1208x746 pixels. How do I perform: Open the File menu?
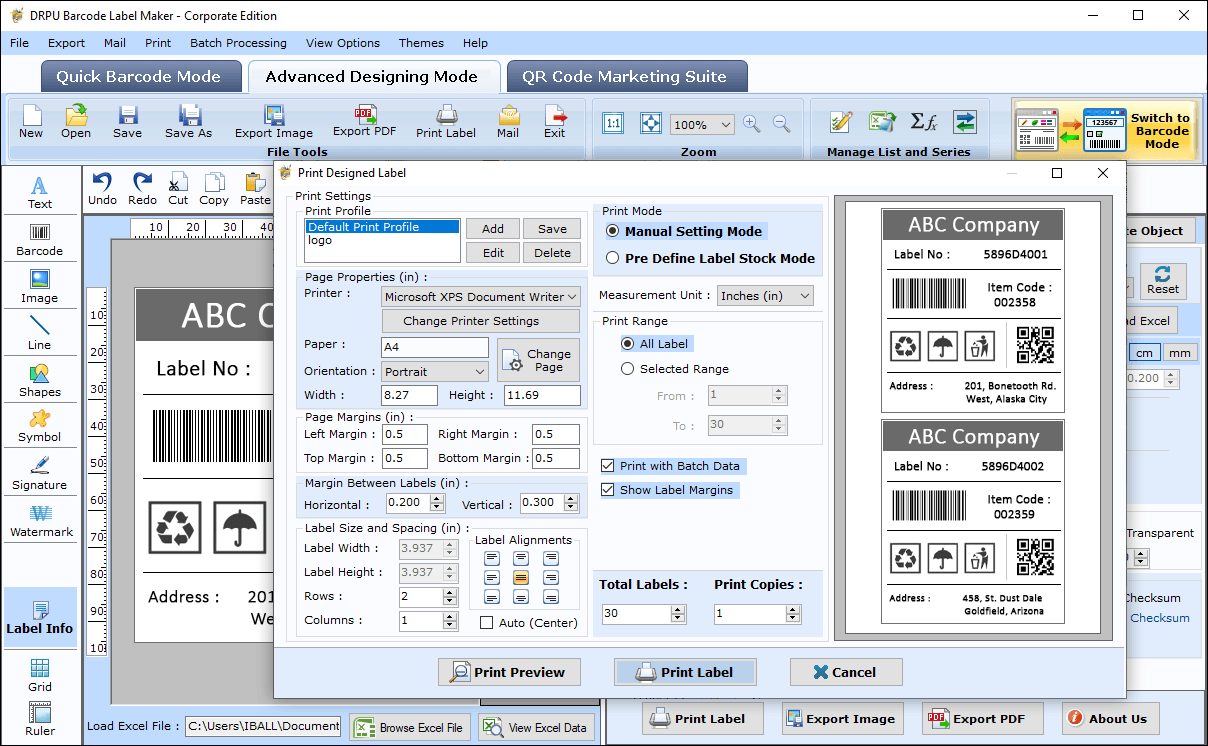(x=19, y=43)
